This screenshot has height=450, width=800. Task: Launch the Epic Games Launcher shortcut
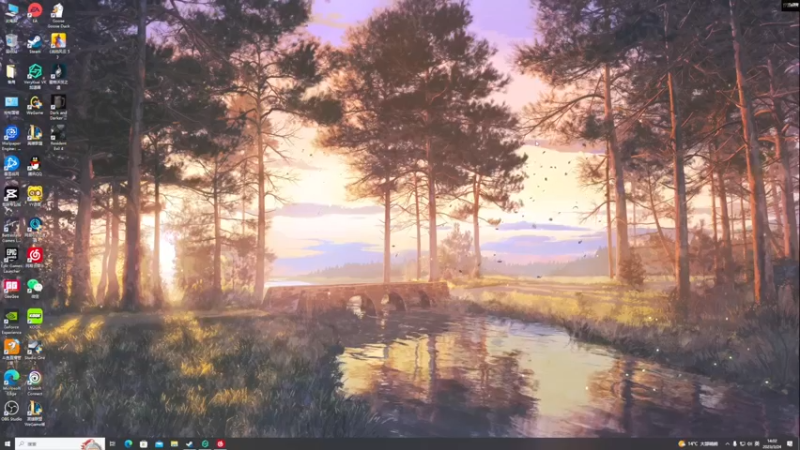coord(11,260)
